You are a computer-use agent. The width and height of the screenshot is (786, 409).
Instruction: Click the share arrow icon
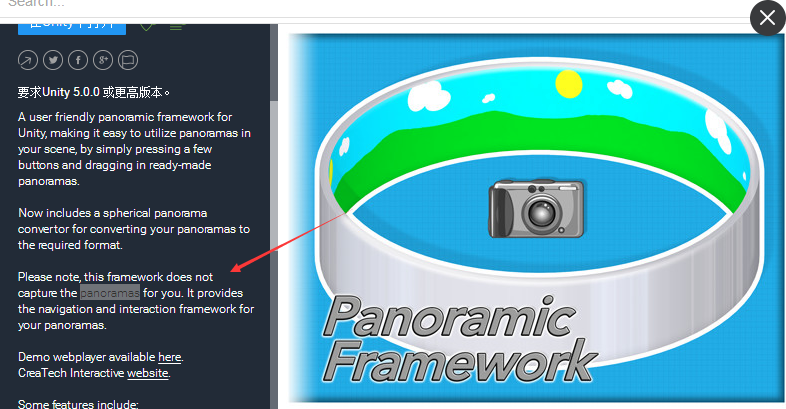pos(28,61)
